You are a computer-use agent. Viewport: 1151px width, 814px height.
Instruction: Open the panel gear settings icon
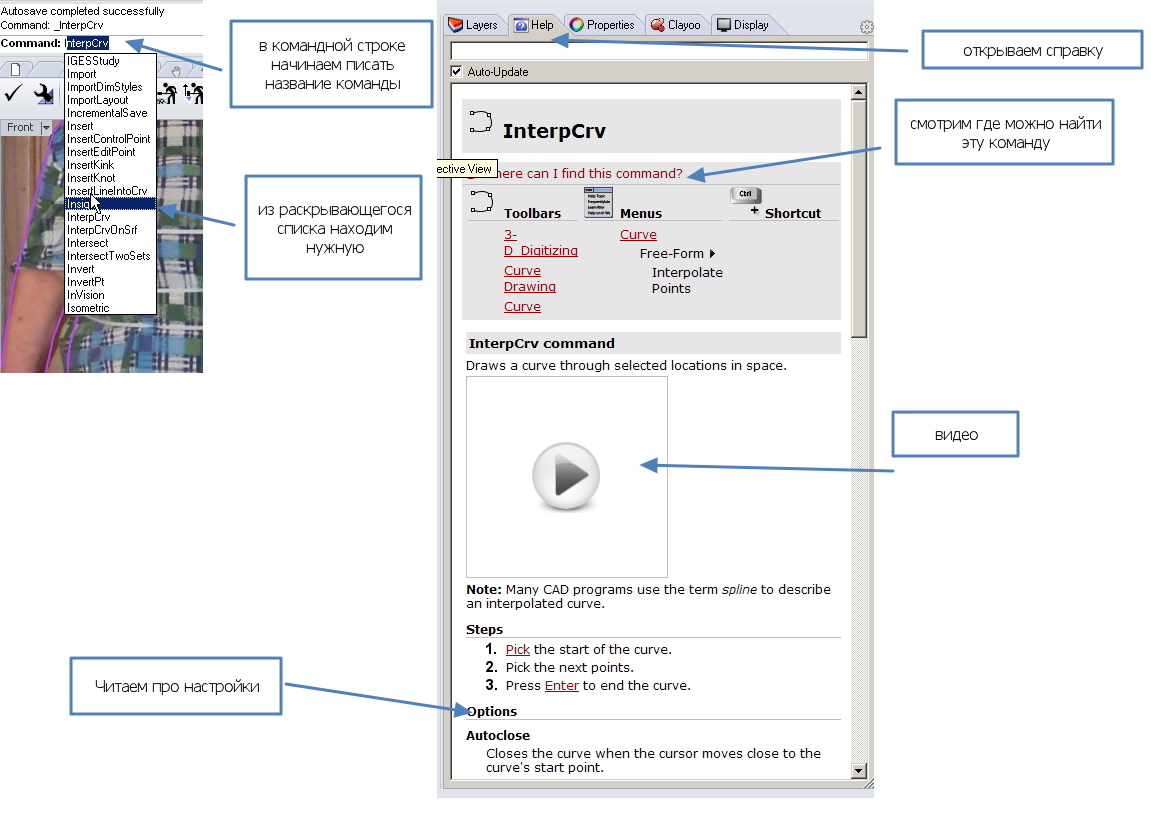point(866,27)
